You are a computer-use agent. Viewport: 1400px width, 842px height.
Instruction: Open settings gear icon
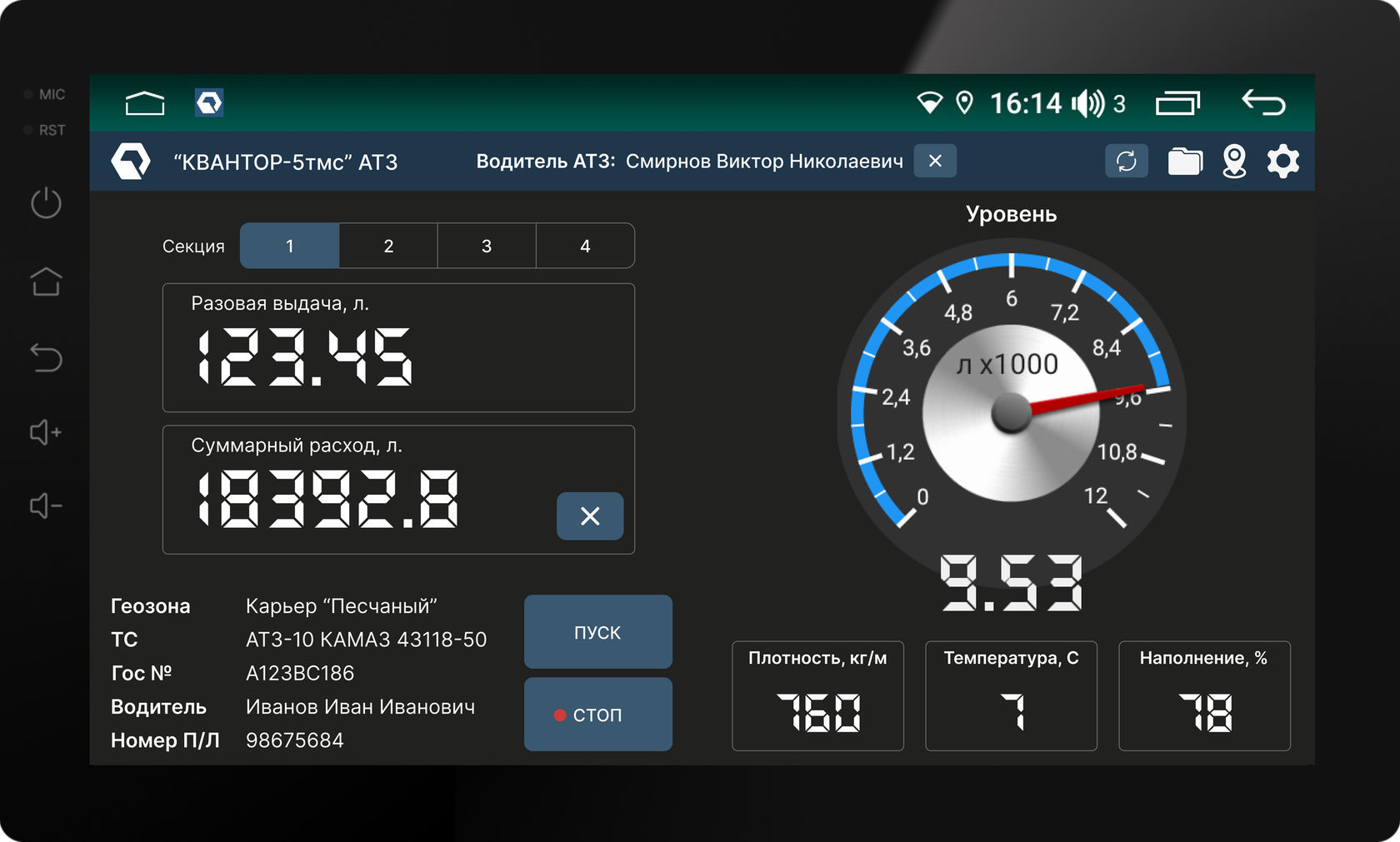pyautogui.click(x=1282, y=161)
